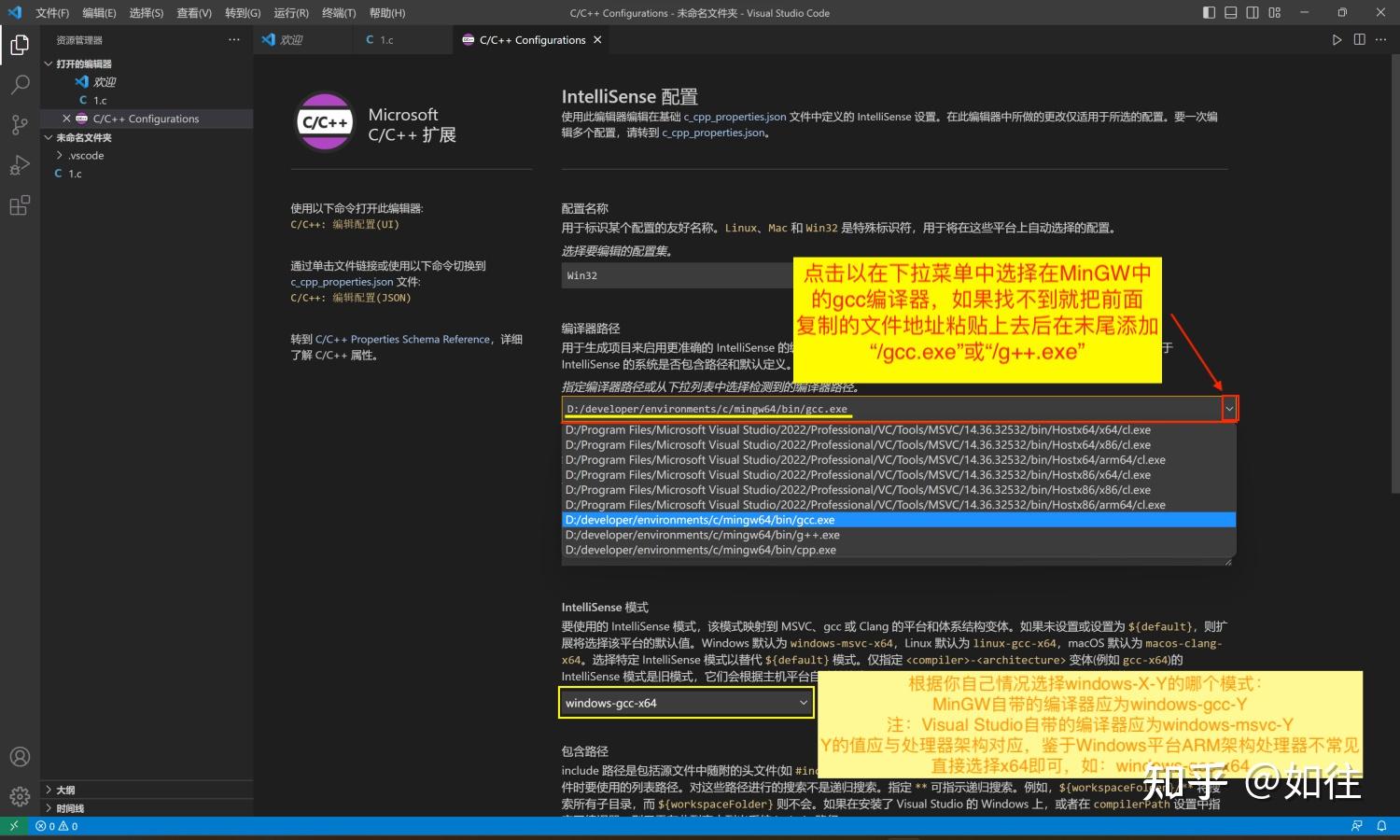
Task: Toggle the primary sidebar visibility
Action: click(1208, 12)
